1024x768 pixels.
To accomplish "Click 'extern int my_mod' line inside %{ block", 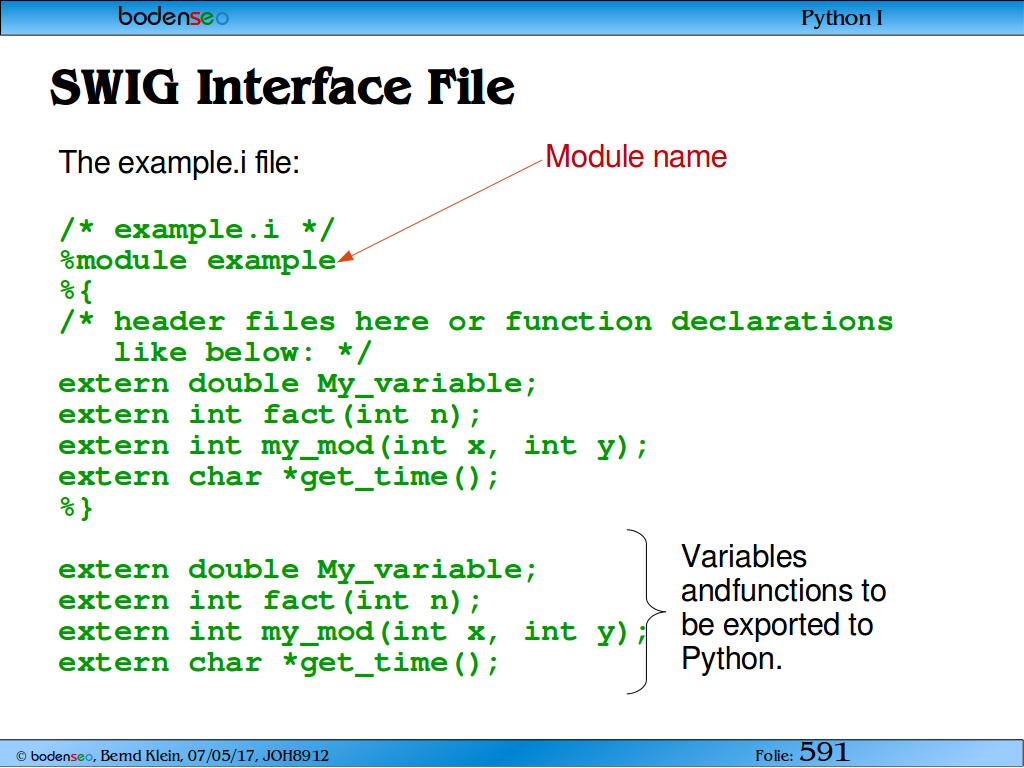I will [353, 446].
